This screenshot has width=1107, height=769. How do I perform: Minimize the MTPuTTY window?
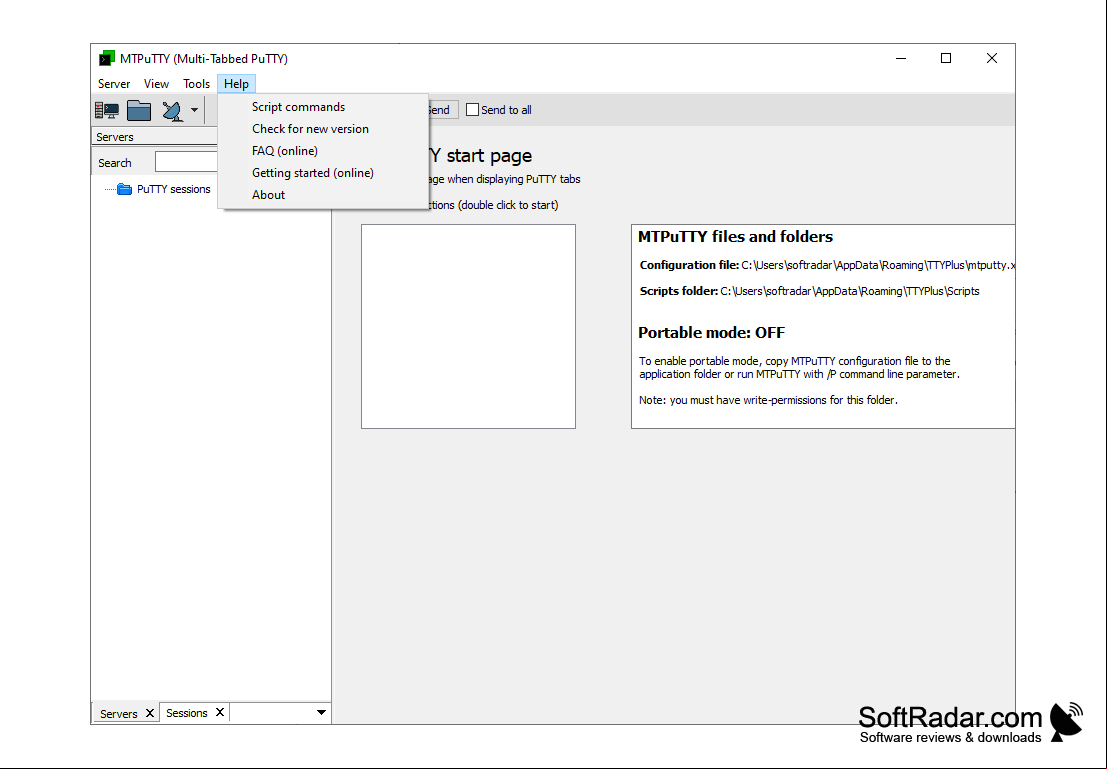pyautogui.click(x=901, y=58)
